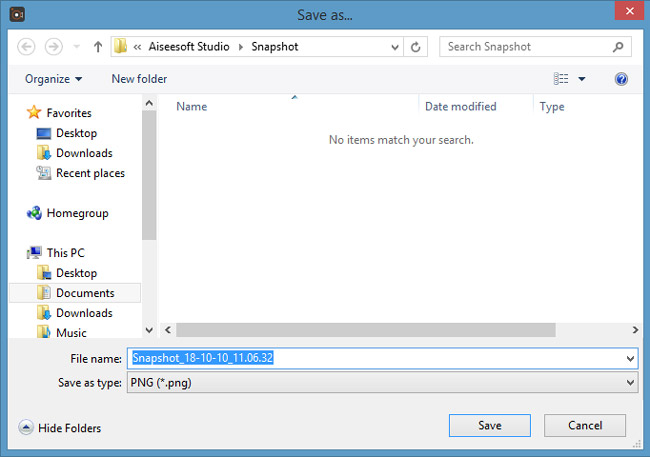Expand the File name history dropdown

630,358
